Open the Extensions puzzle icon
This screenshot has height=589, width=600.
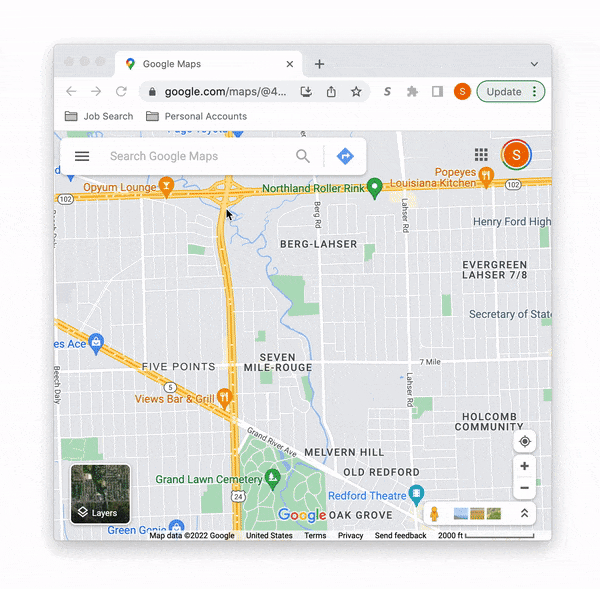[x=412, y=92]
